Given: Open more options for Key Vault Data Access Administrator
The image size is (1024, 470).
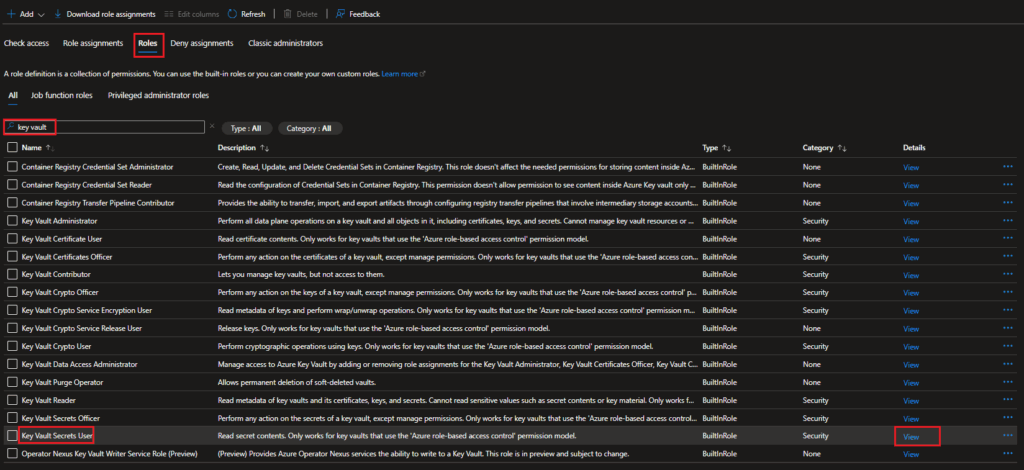Looking at the screenshot, I should (x=1008, y=364).
